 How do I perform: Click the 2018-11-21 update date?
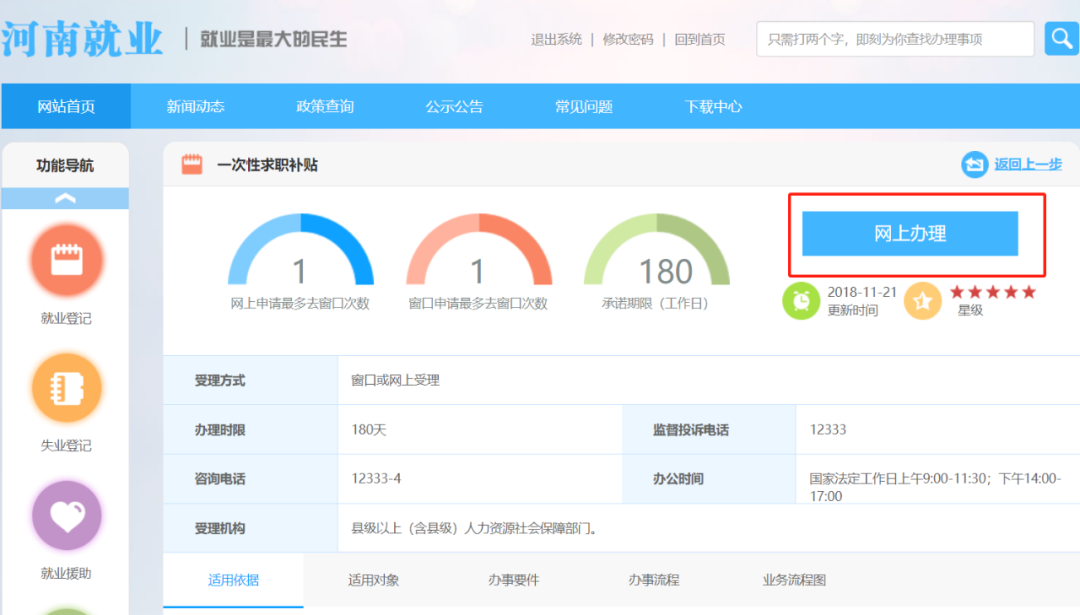[x=862, y=292]
